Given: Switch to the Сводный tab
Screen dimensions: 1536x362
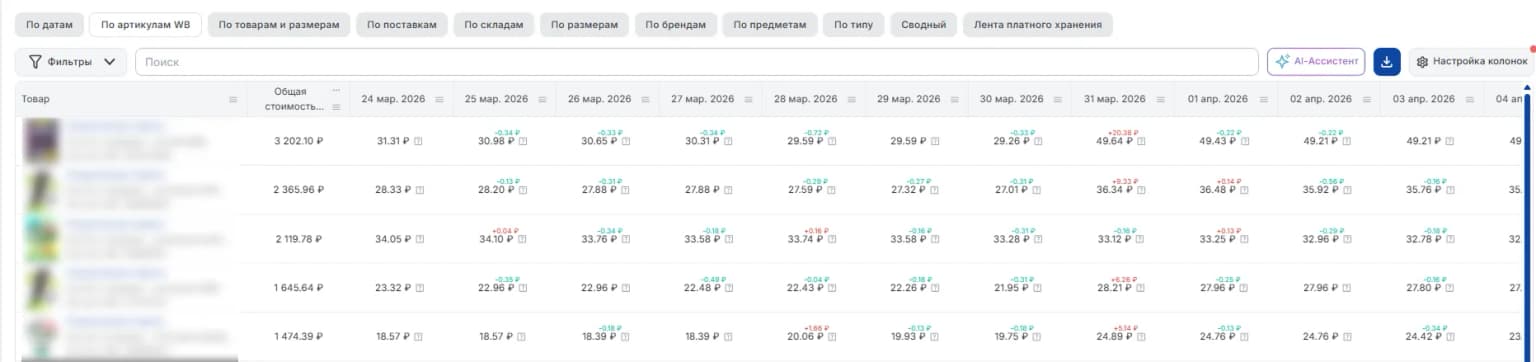Looking at the screenshot, I should coord(923,24).
